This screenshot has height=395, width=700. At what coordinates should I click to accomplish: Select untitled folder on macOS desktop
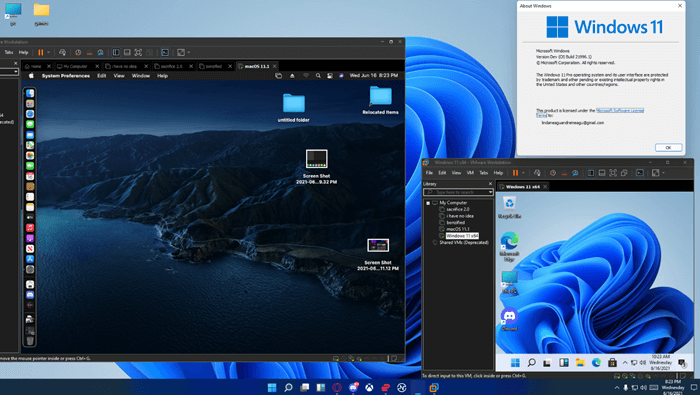[294, 108]
